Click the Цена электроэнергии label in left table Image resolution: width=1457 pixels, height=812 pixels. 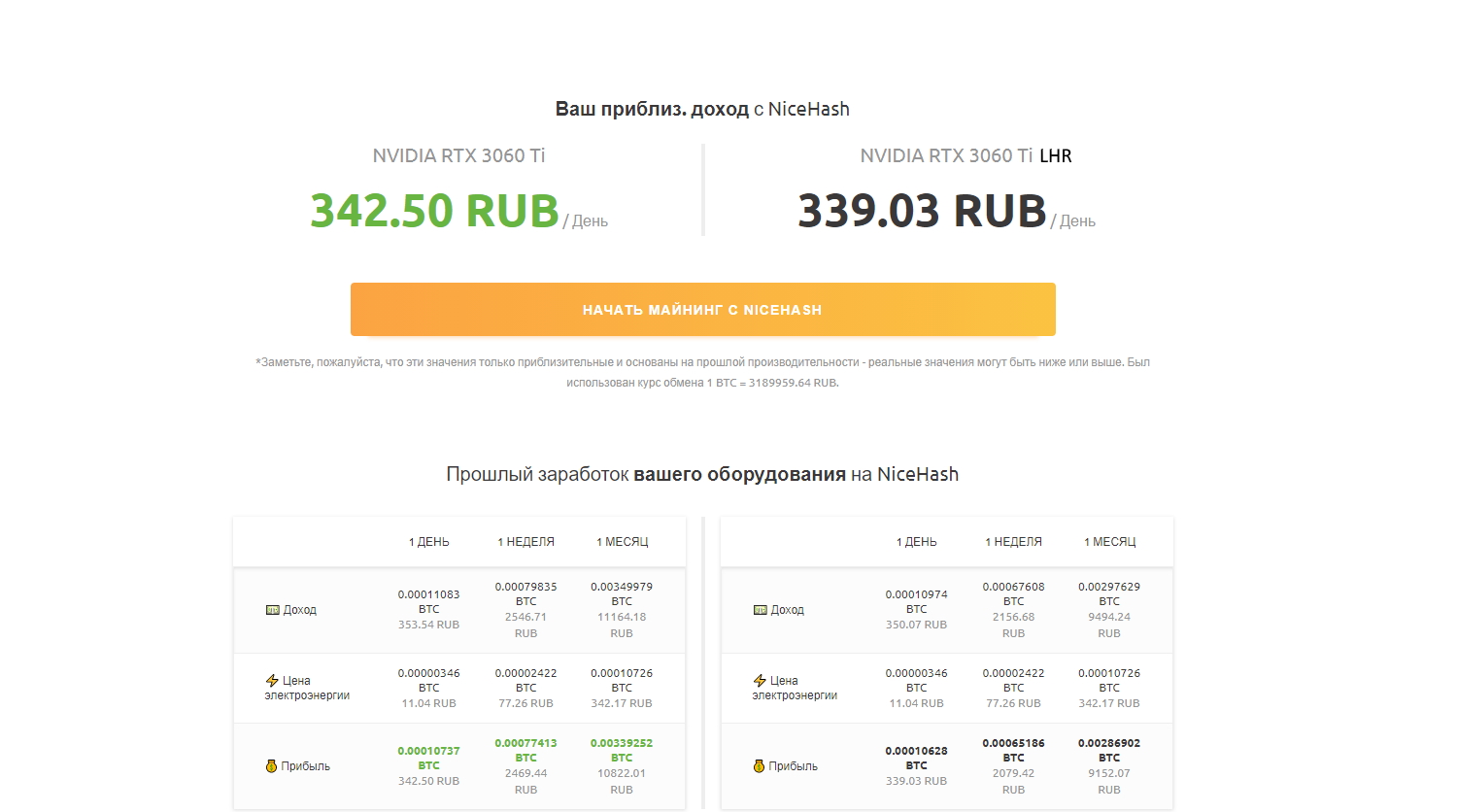click(x=307, y=688)
